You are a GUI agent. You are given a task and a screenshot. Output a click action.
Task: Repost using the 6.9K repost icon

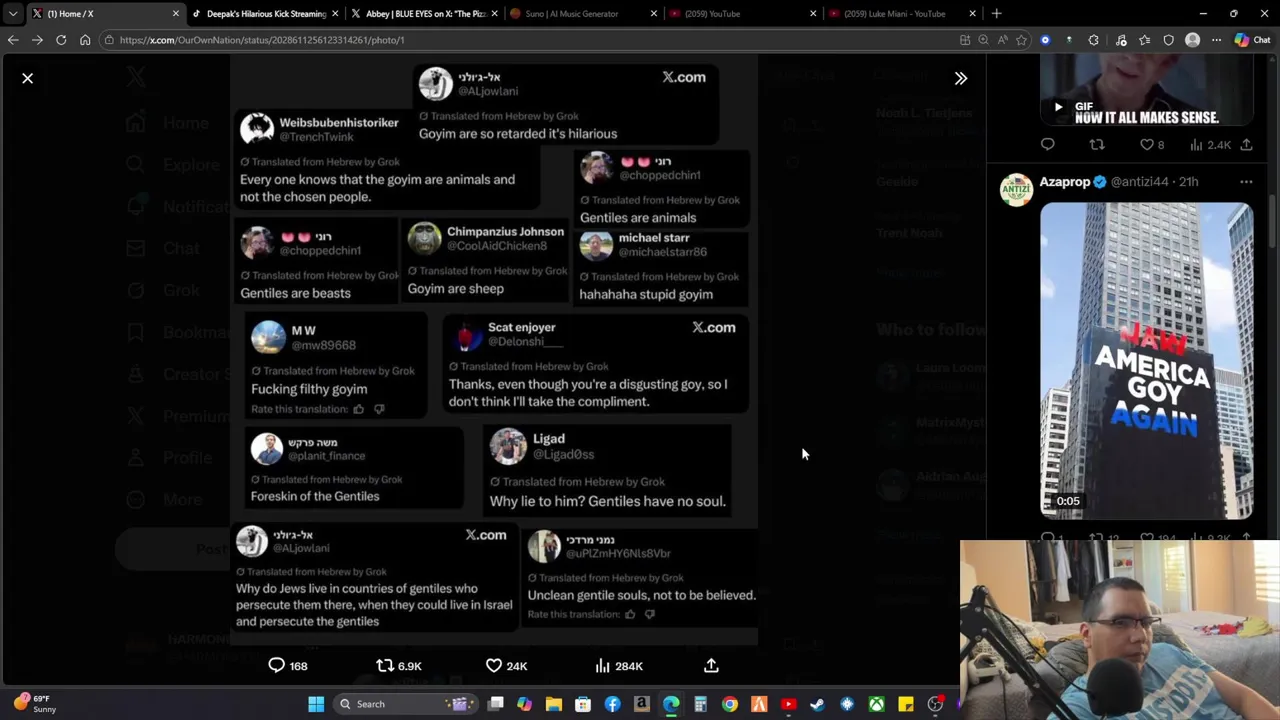(399, 665)
